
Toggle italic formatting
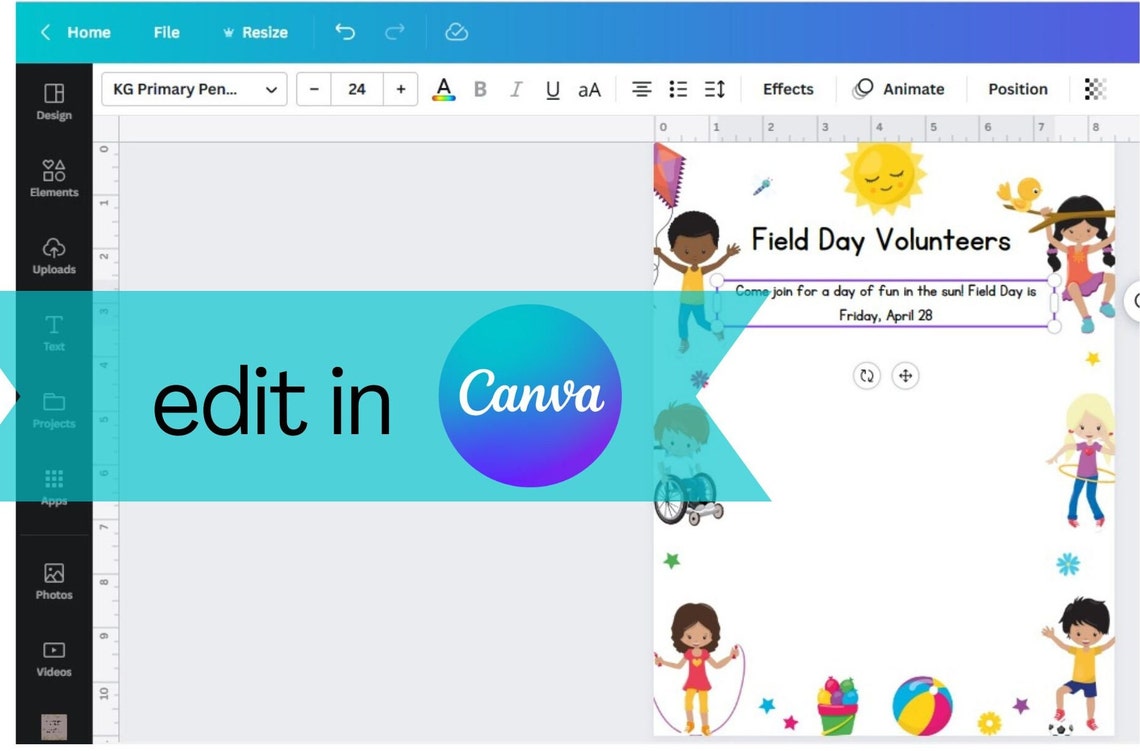point(516,89)
